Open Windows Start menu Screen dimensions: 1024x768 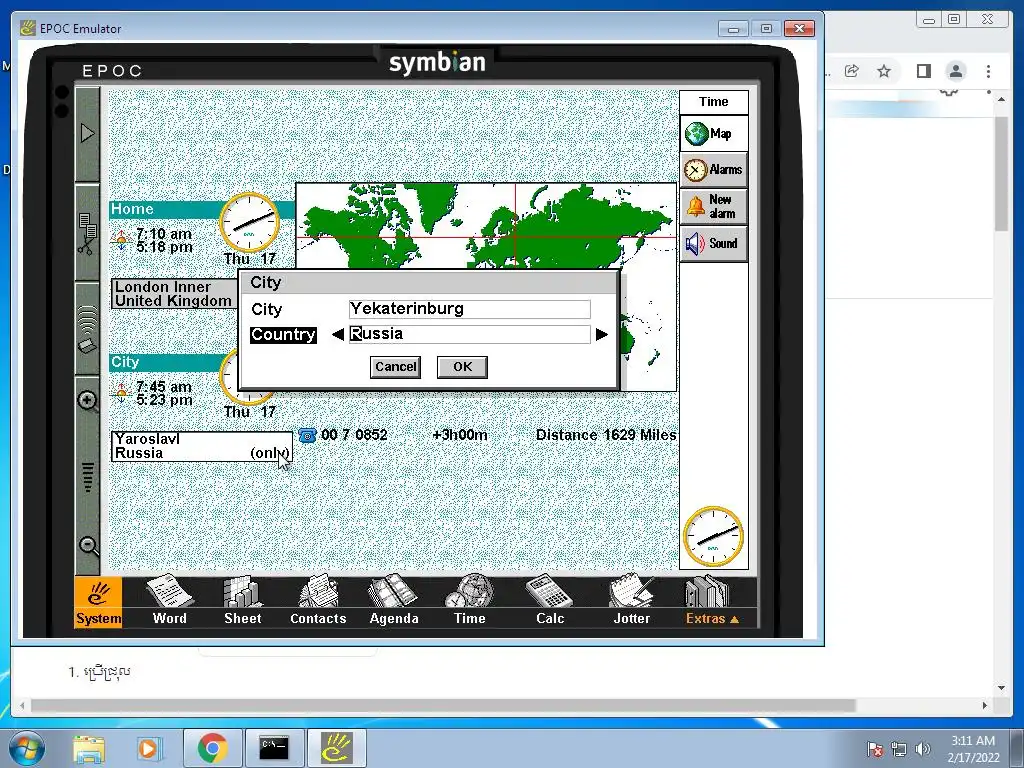coord(27,748)
